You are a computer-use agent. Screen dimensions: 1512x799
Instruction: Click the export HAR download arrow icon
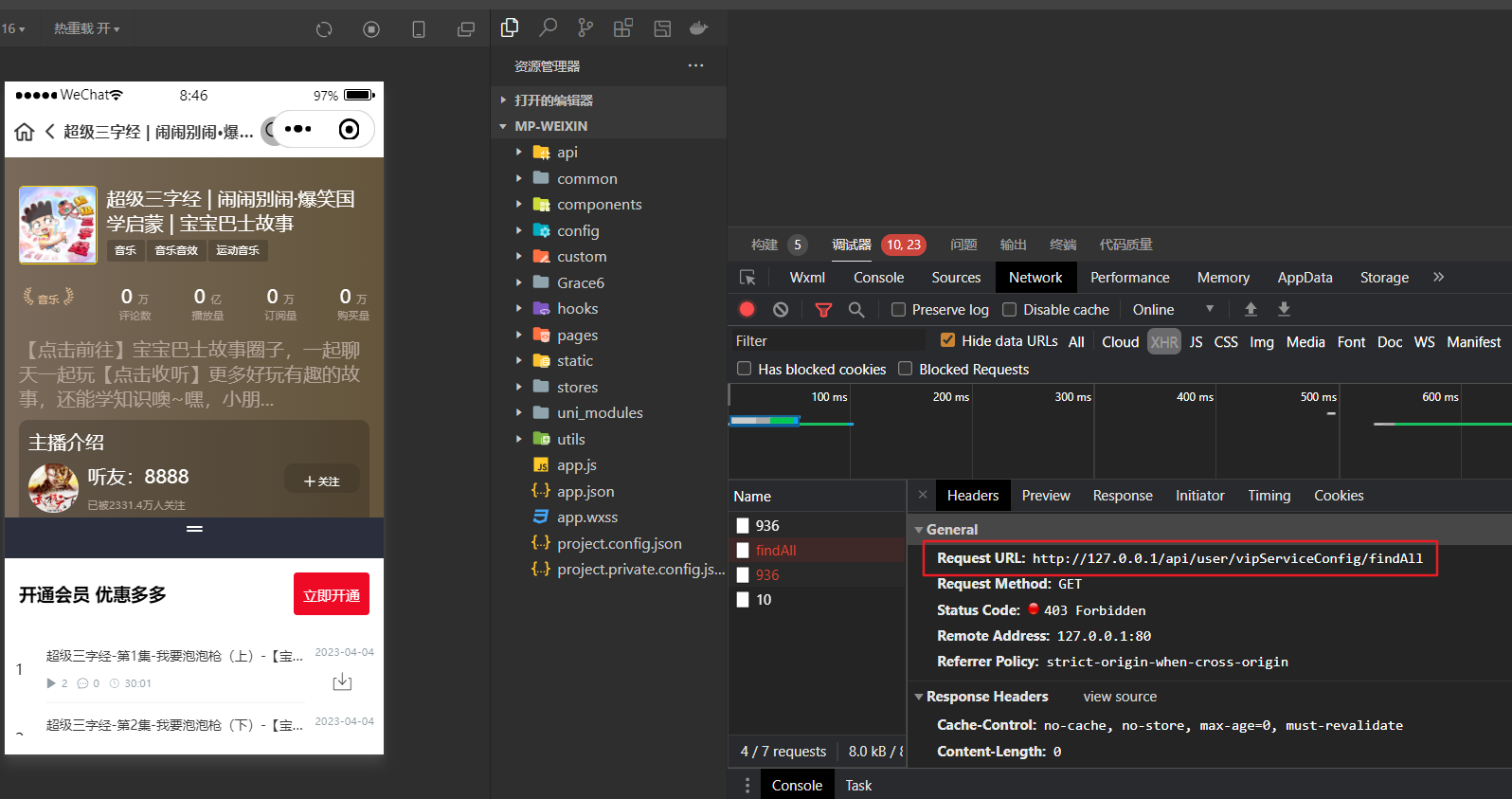click(1285, 309)
